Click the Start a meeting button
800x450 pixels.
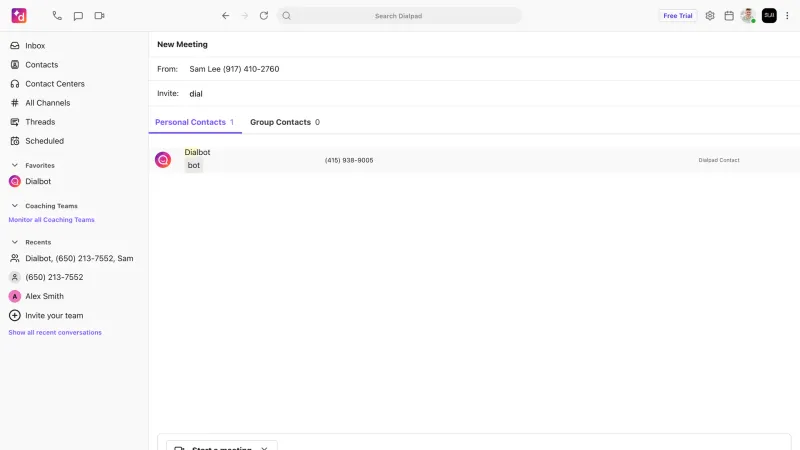click(x=221, y=447)
